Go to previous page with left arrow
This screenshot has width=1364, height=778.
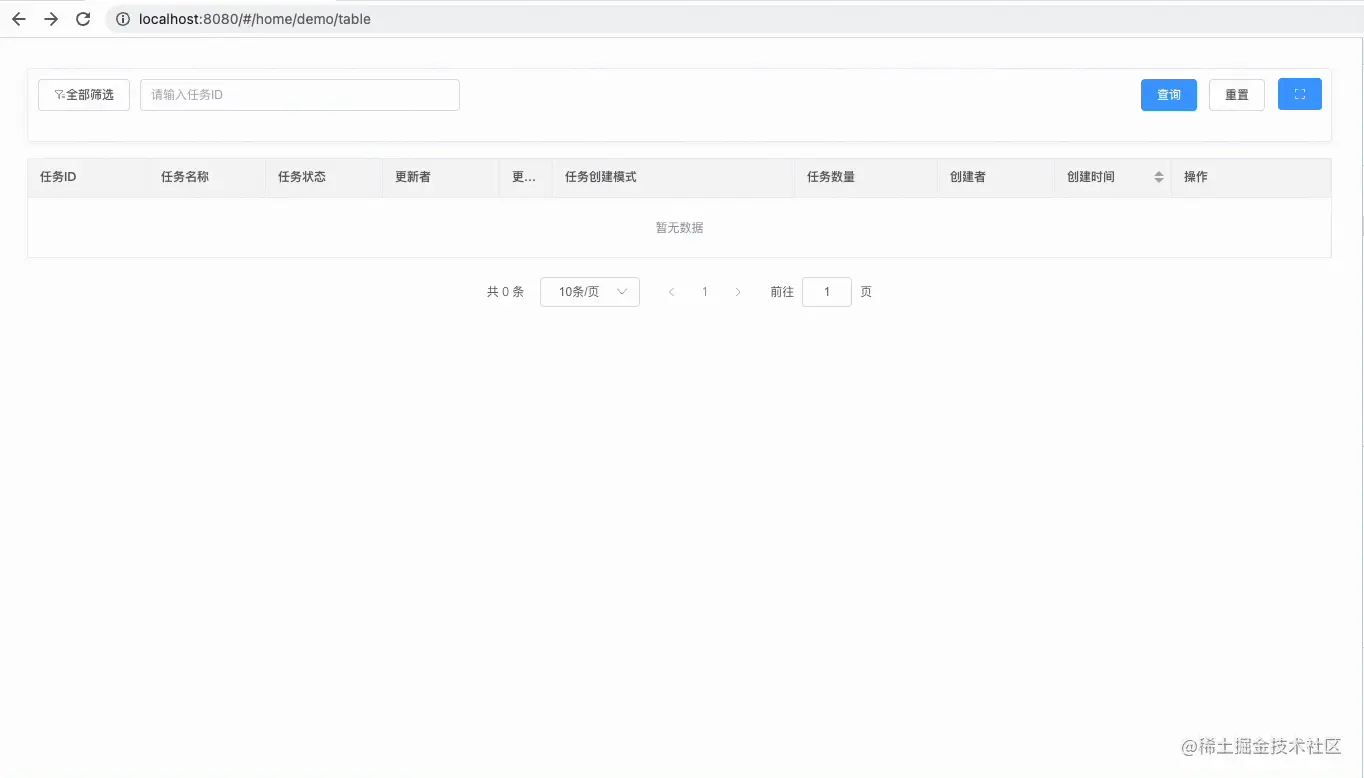pos(671,291)
